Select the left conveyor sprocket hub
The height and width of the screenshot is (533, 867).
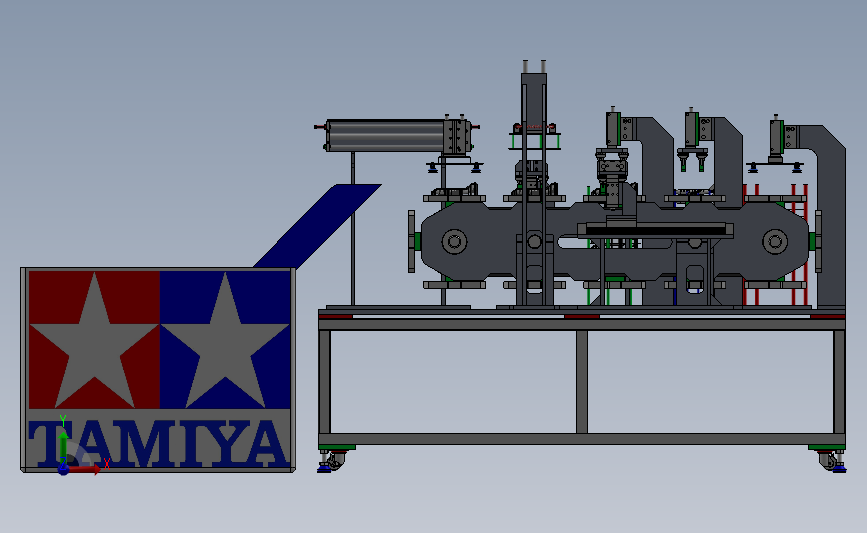455,242
